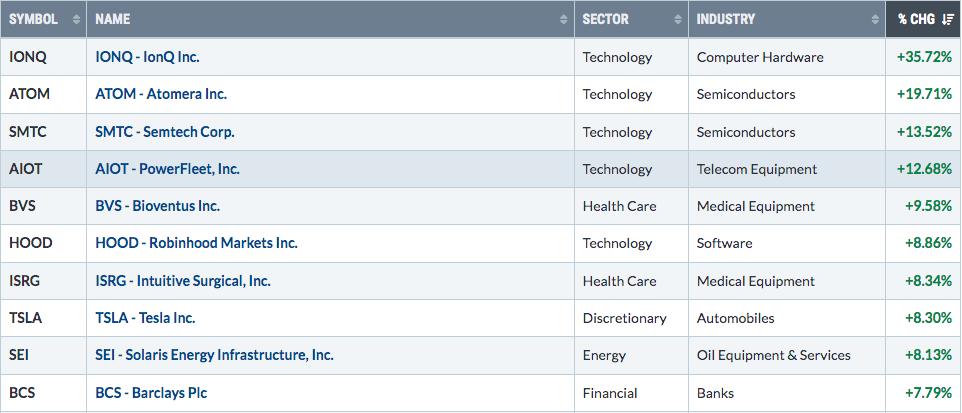The height and width of the screenshot is (413, 962).
Task: Open ISRG - Intuitive Surgical link
Action: pyautogui.click(x=183, y=281)
